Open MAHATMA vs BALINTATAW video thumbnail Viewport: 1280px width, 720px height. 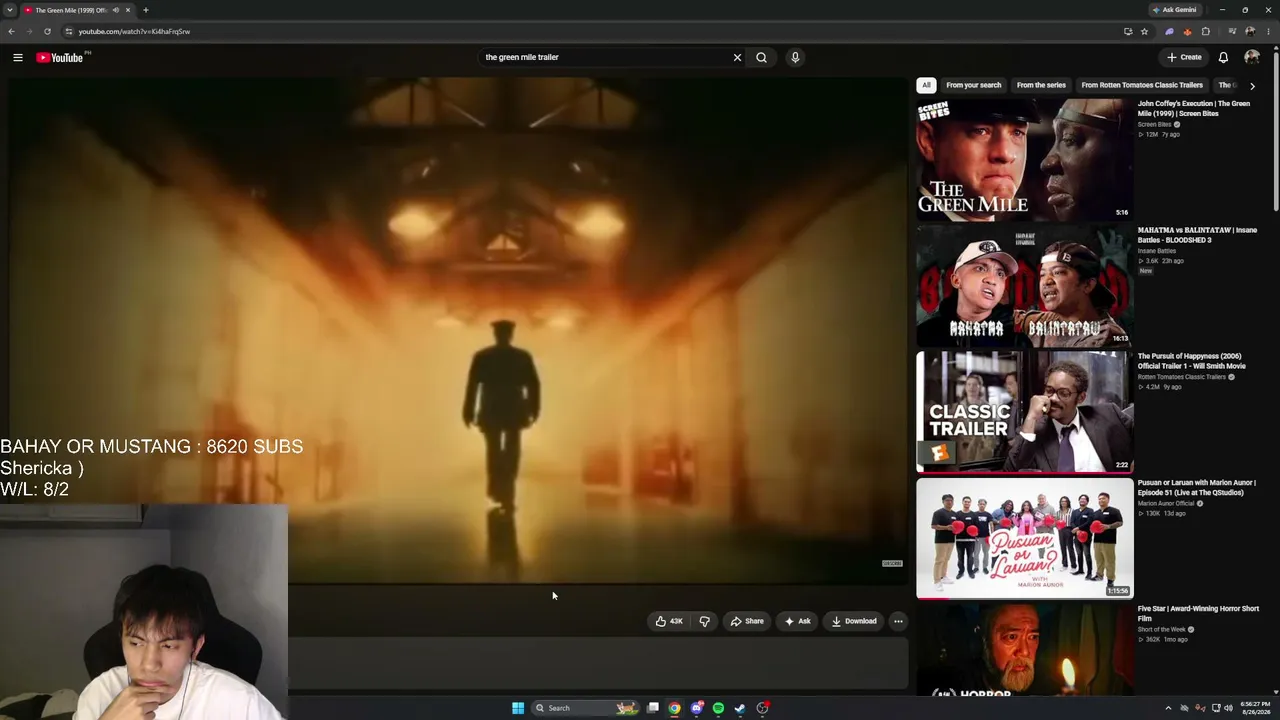(x=1025, y=285)
